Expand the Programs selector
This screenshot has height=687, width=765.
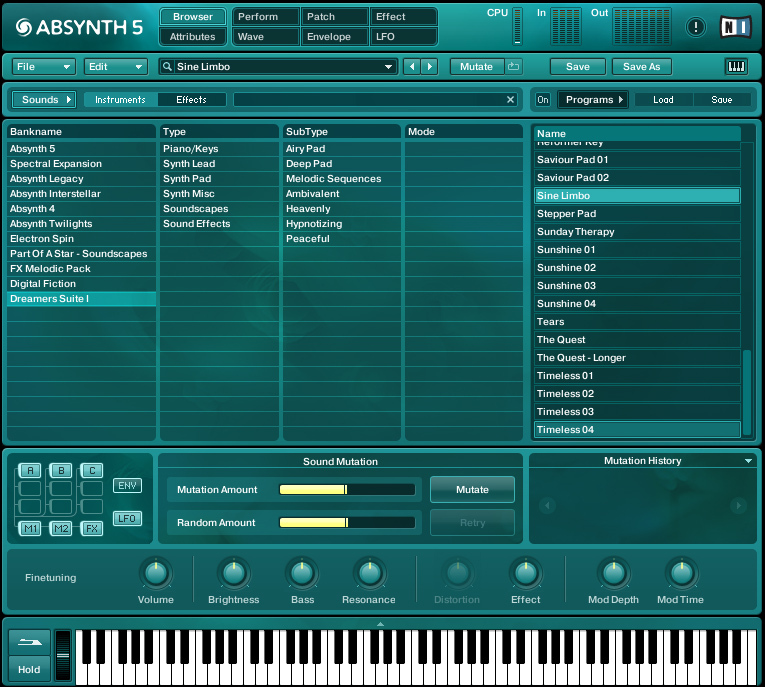[x=593, y=100]
